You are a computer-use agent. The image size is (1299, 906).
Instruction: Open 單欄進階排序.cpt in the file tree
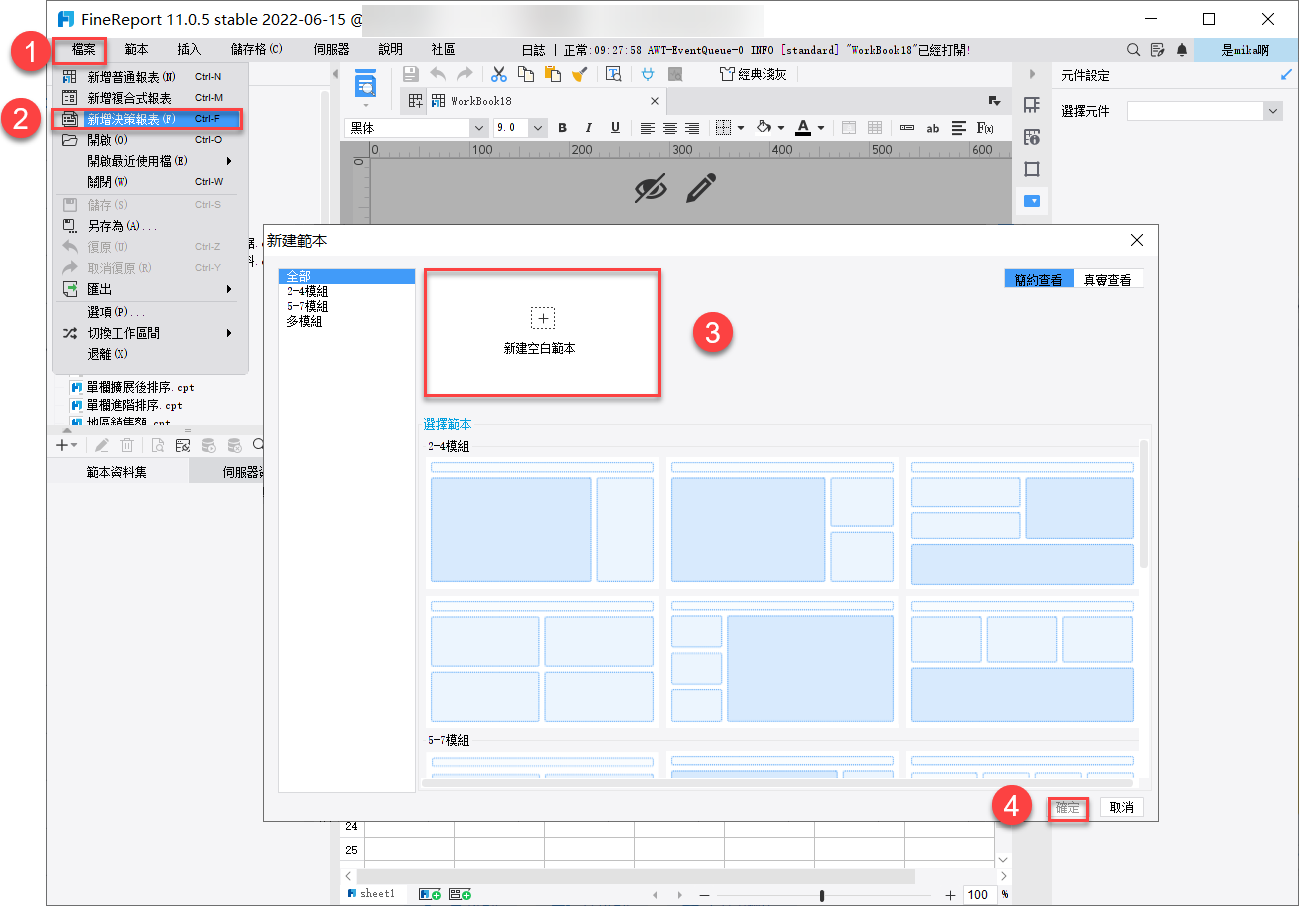click(126, 405)
